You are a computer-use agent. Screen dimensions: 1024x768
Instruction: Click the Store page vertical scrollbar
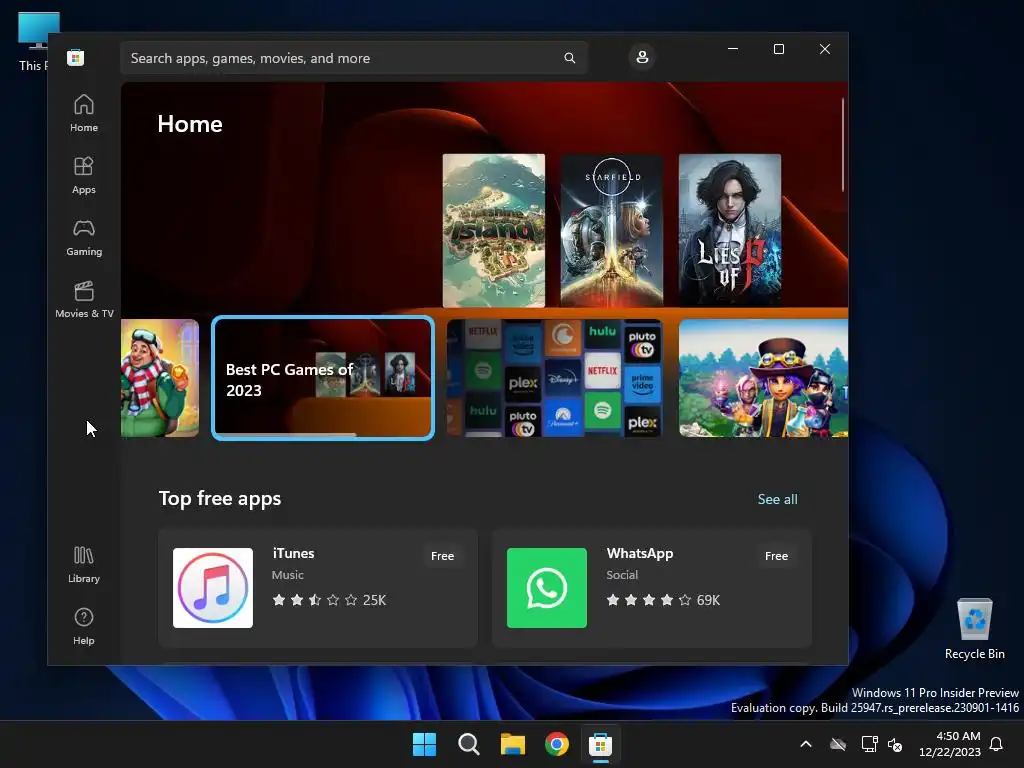[843, 145]
